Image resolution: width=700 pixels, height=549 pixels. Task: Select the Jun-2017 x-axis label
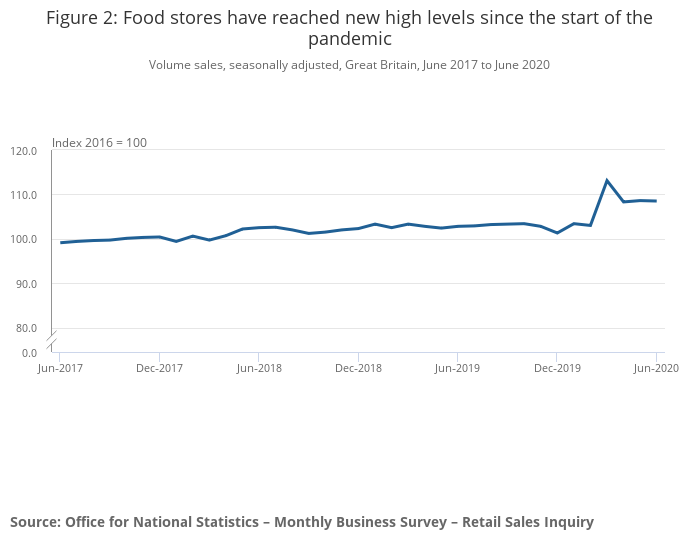pyautogui.click(x=60, y=368)
